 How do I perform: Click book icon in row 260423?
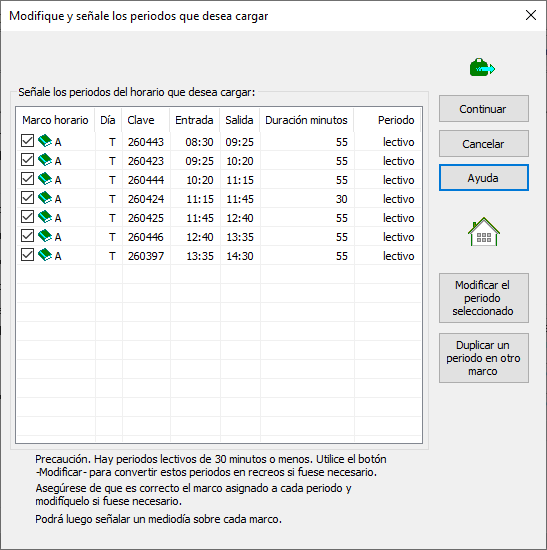coord(45,160)
